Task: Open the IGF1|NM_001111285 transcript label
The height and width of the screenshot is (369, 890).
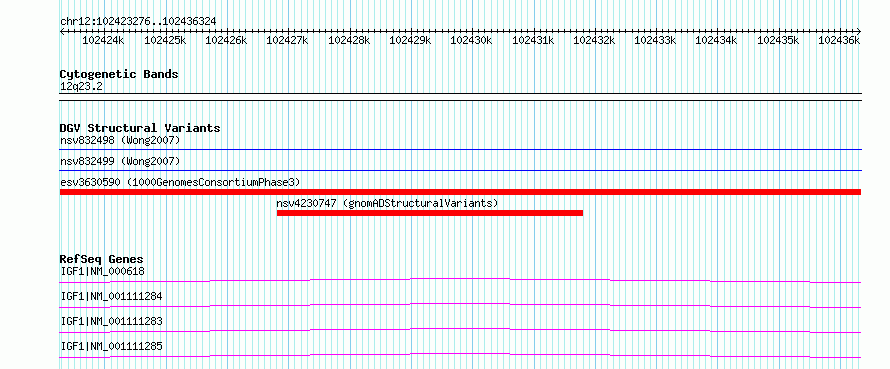Action: (112, 346)
